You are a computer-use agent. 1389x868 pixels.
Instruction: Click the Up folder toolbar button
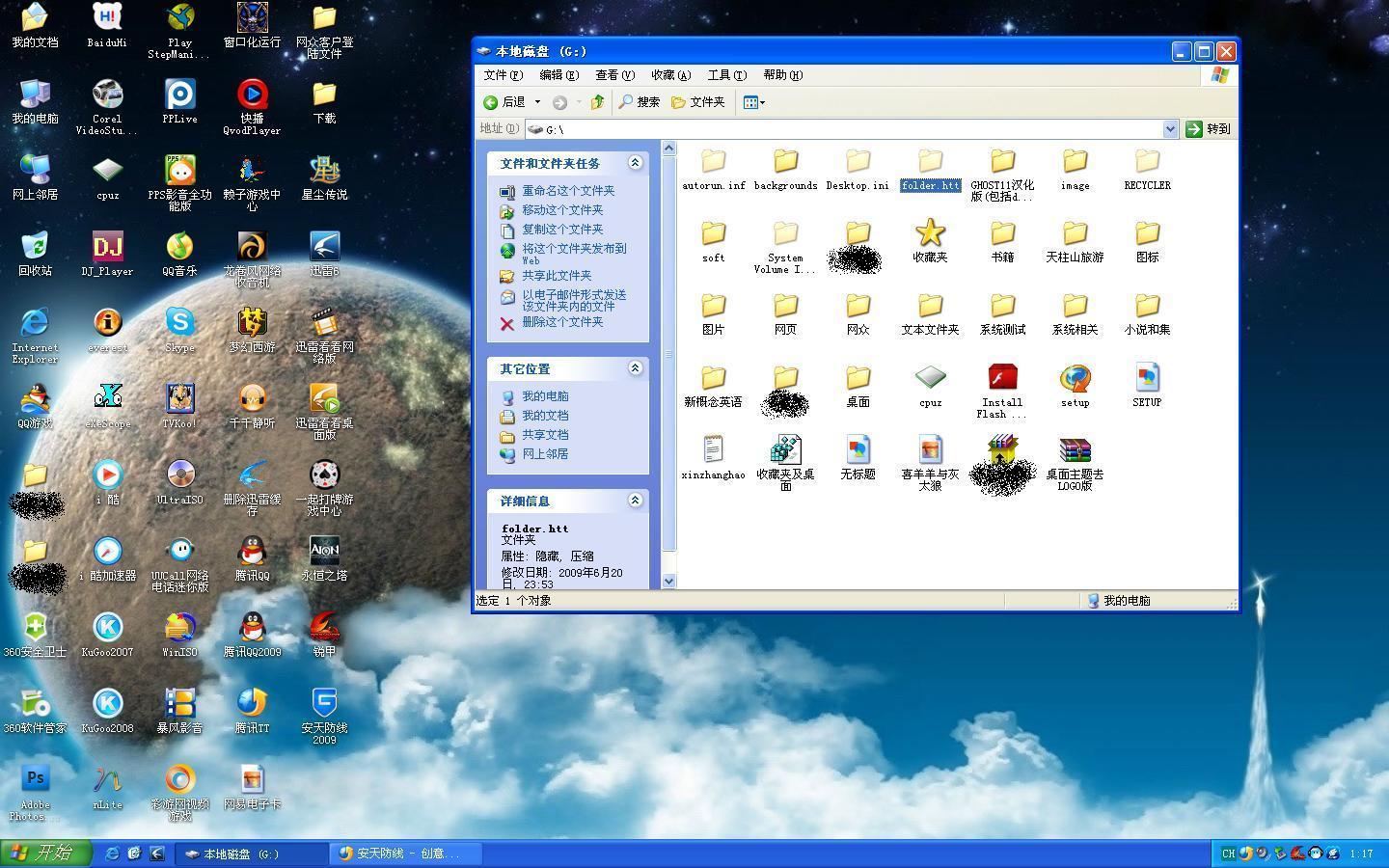[597, 102]
